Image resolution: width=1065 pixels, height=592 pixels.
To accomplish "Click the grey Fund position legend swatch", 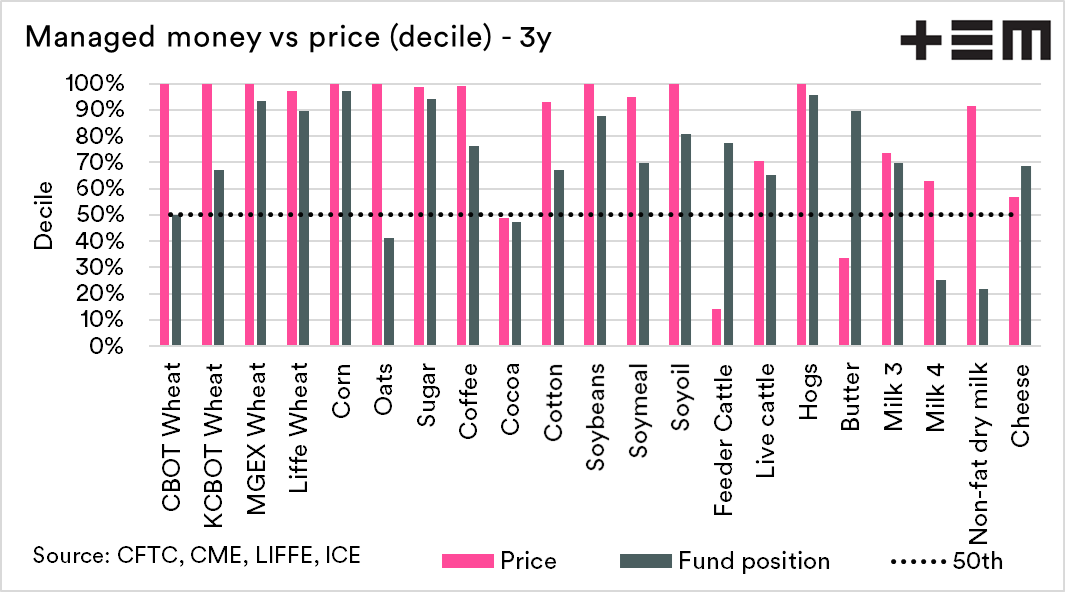I will (x=645, y=560).
